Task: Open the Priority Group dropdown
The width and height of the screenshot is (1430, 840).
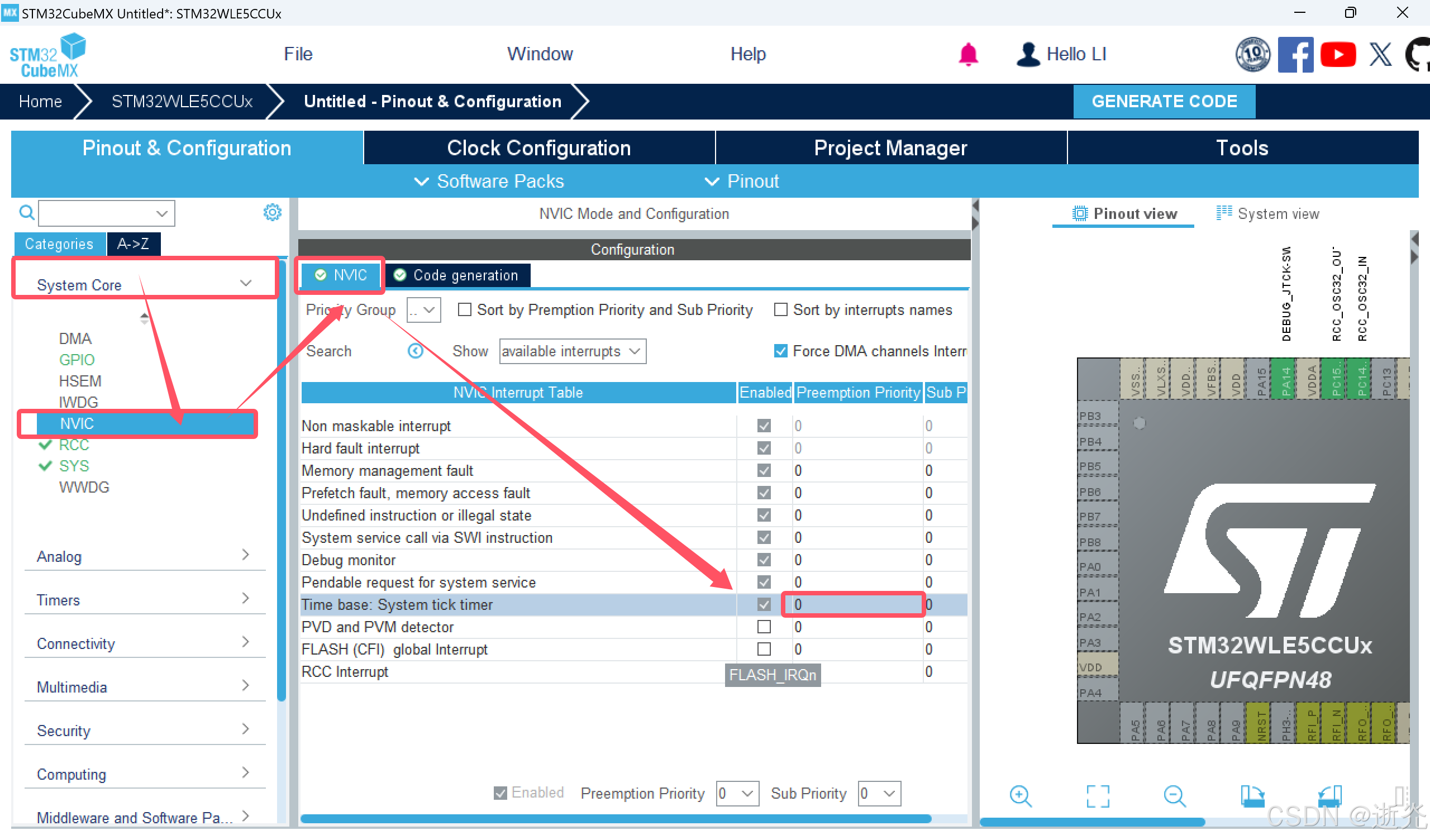Action: (423, 310)
